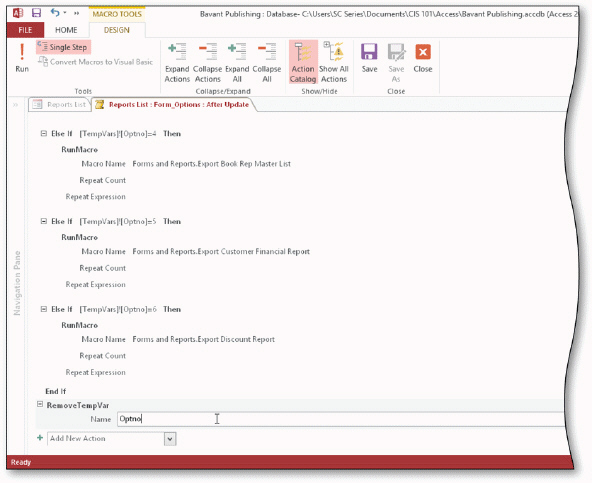Click macro name Export Discount Report
Image resolution: width=592 pixels, height=483 pixels.
[x=204, y=339]
